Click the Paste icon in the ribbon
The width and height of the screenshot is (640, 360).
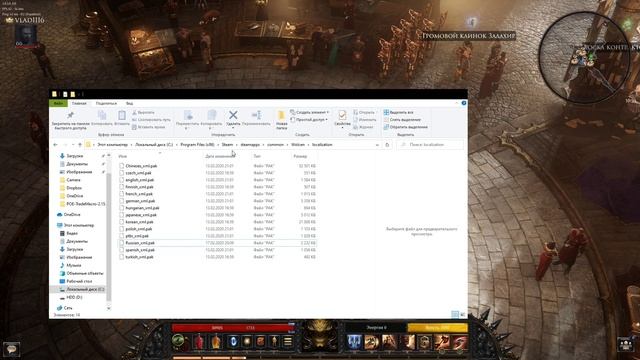click(x=122, y=115)
